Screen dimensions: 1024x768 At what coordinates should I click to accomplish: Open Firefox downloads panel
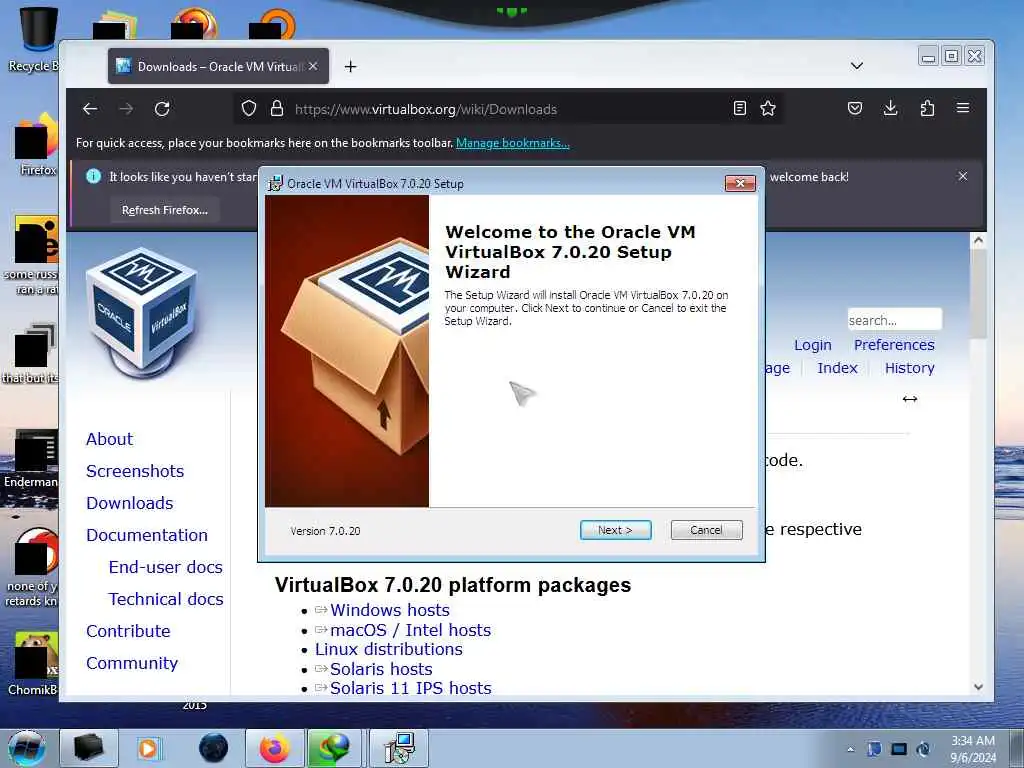pyautogui.click(x=890, y=108)
